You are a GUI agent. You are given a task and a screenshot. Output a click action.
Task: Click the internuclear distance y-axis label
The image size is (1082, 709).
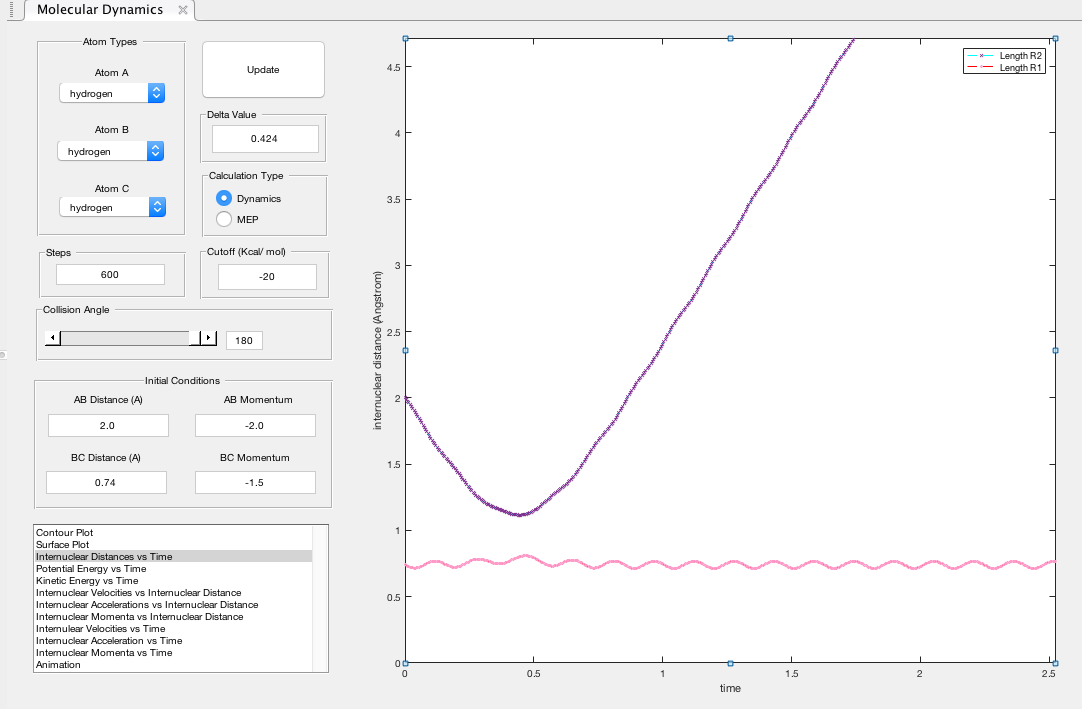[377, 351]
